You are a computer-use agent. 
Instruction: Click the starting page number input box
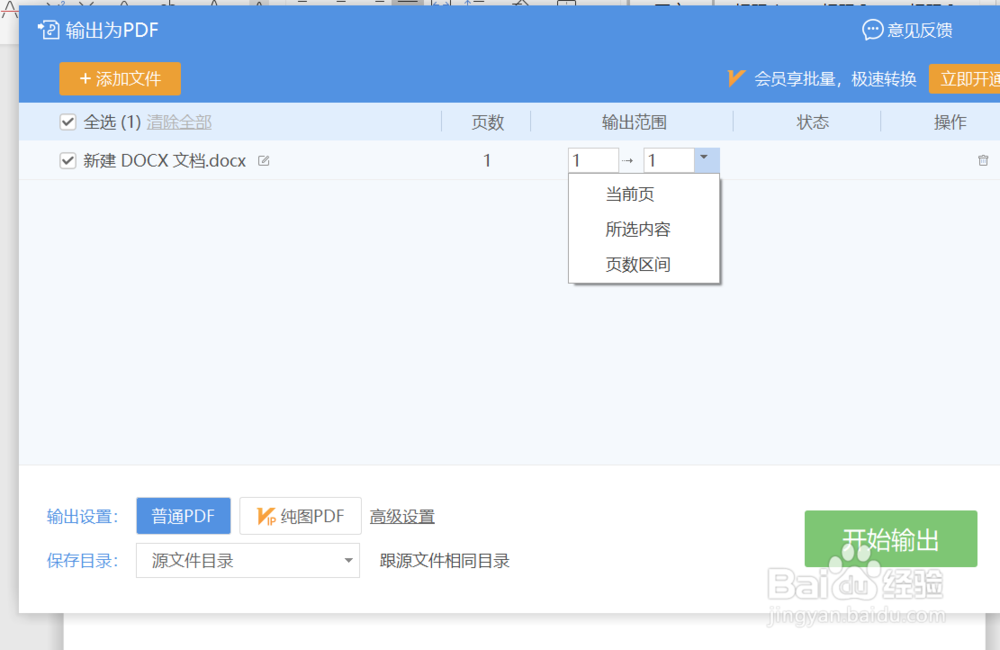click(x=592, y=160)
